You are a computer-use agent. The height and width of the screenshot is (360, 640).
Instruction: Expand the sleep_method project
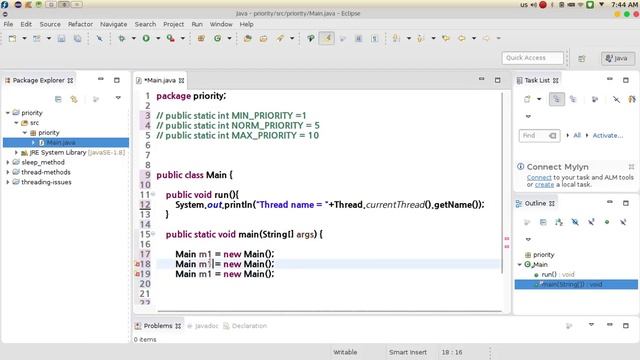(x=8, y=162)
